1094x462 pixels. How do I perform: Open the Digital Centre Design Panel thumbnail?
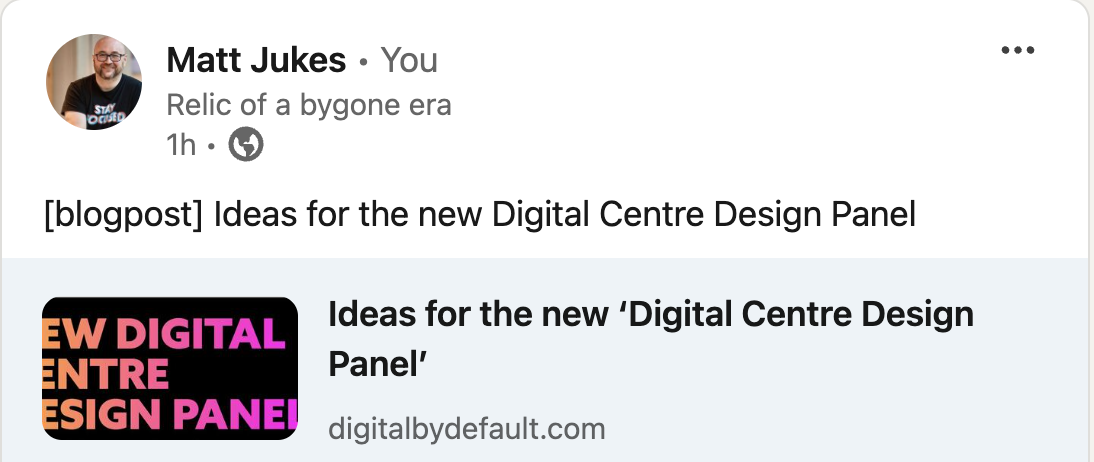click(x=170, y=368)
